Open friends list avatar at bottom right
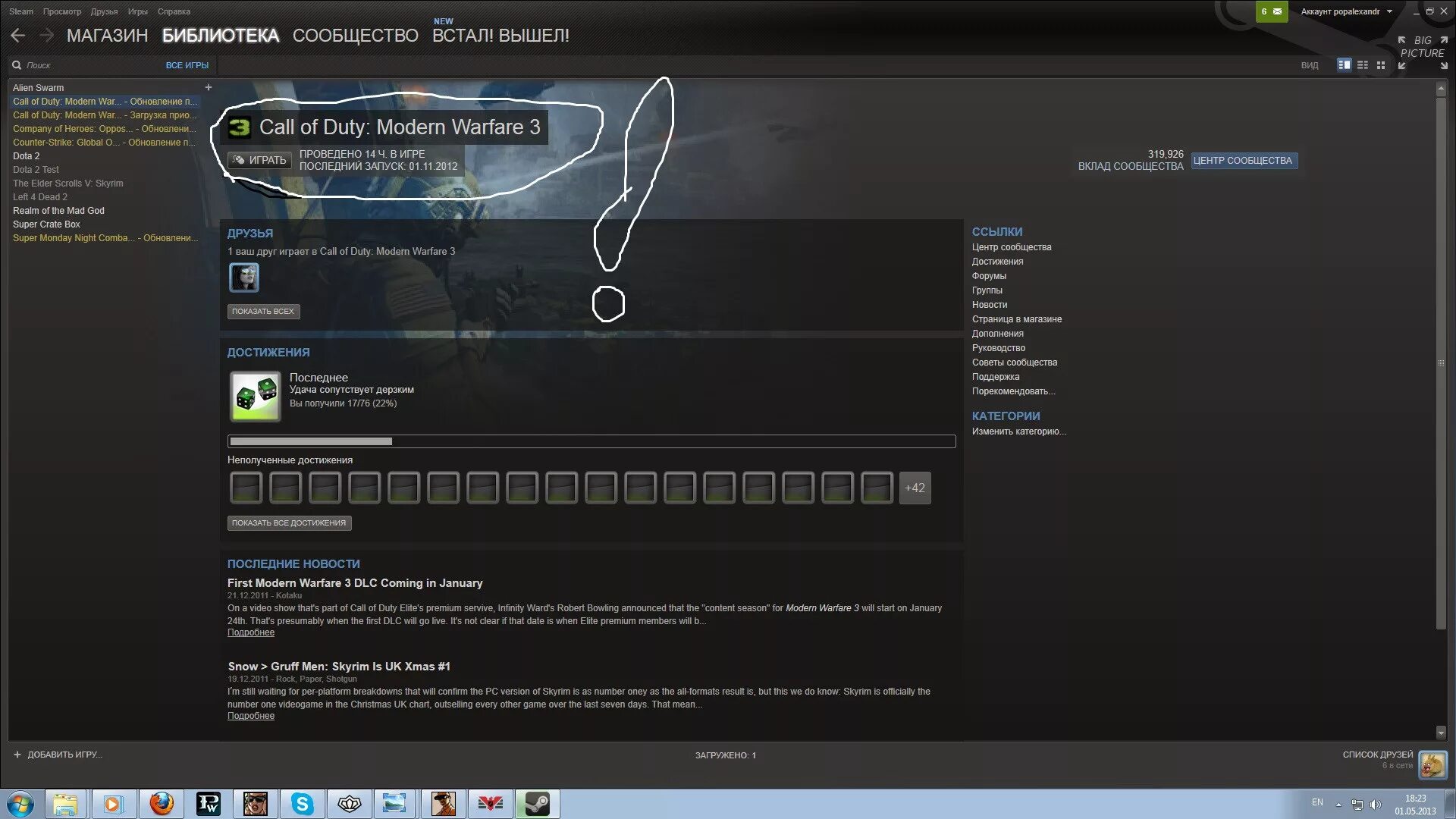Image resolution: width=1456 pixels, height=819 pixels. [x=1432, y=765]
